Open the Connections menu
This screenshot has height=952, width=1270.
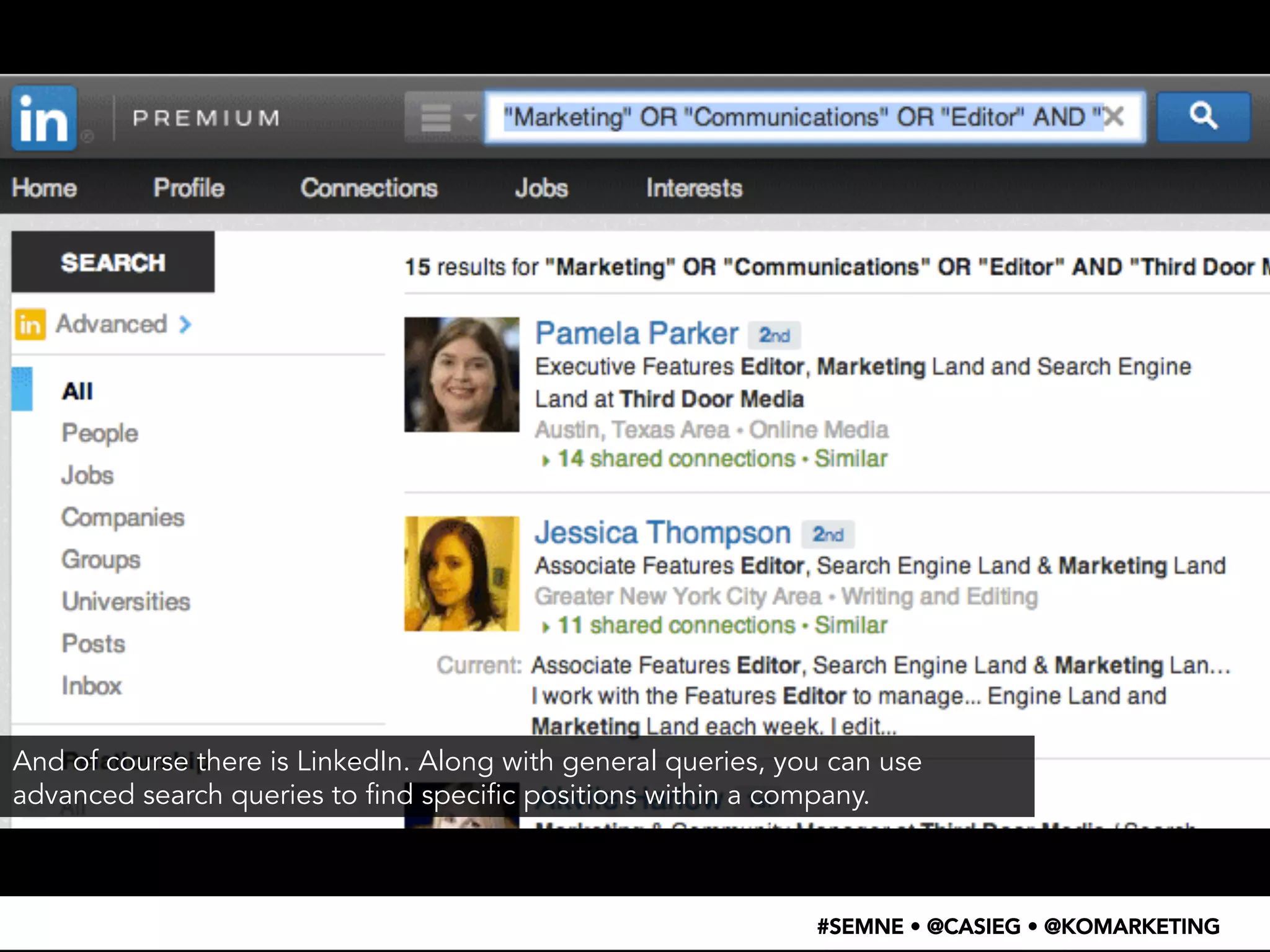(x=369, y=188)
